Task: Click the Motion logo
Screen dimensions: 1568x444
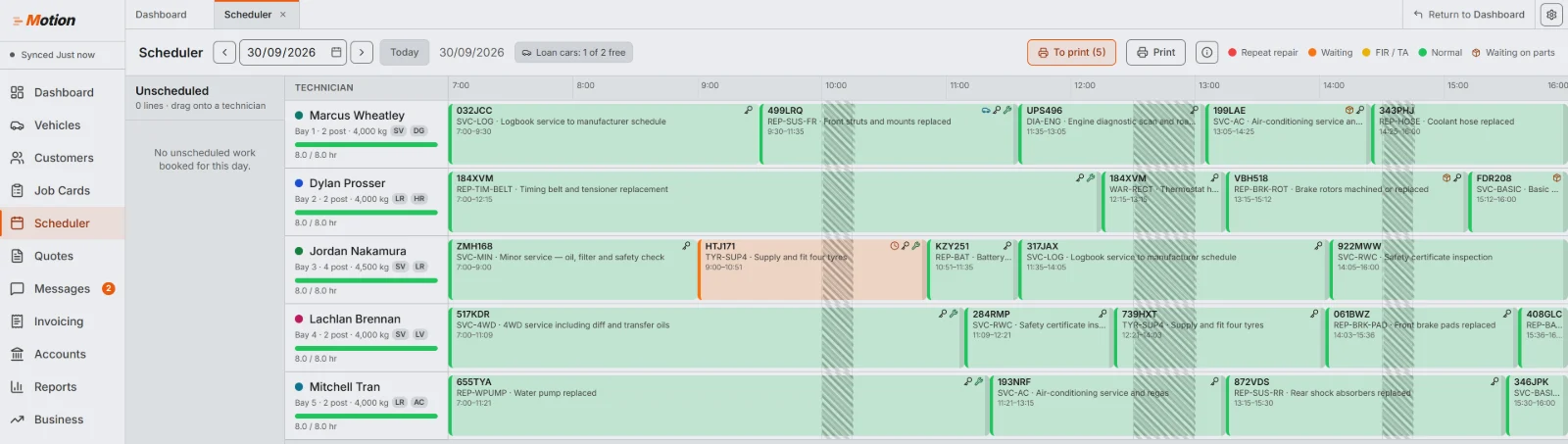Action: [44, 20]
